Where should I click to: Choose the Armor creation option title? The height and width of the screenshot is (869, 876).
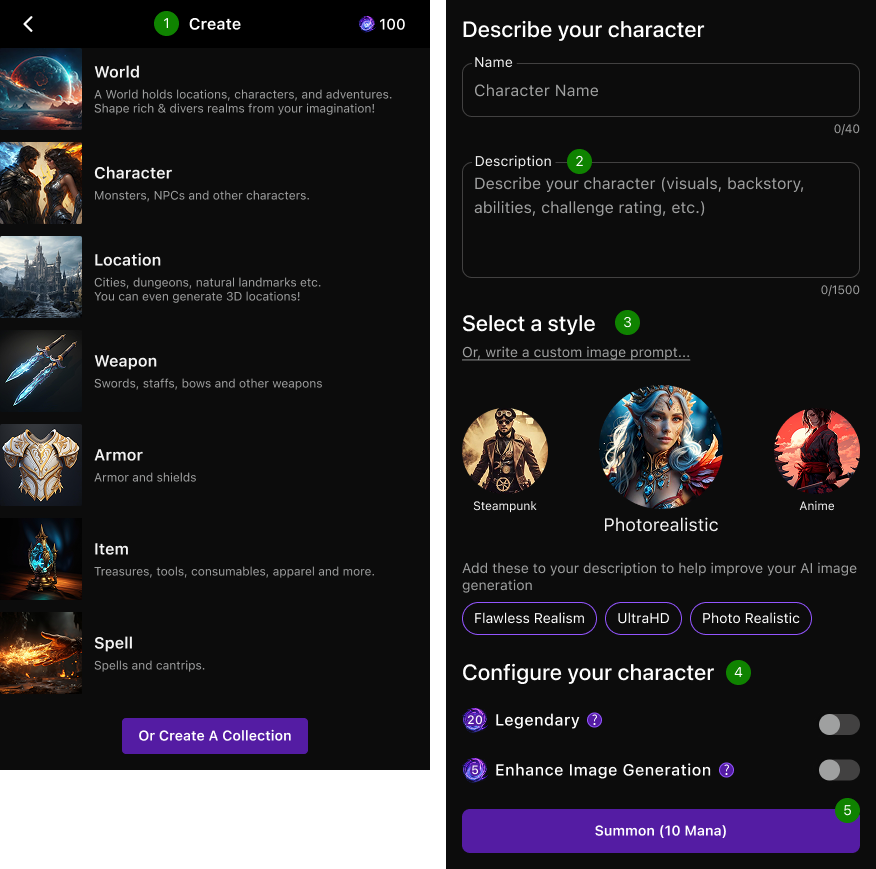click(x=118, y=455)
